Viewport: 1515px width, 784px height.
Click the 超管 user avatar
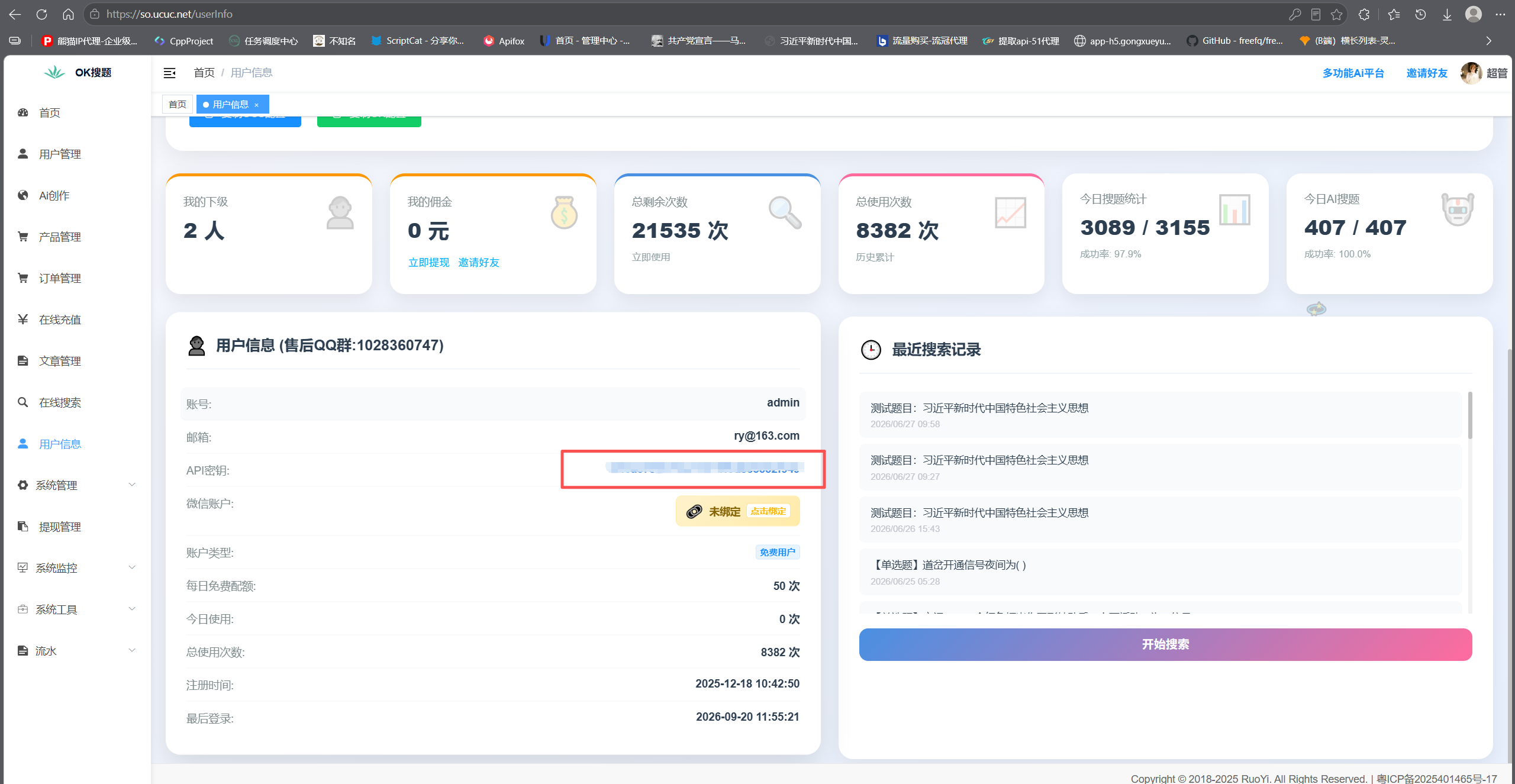(x=1471, y=73)
